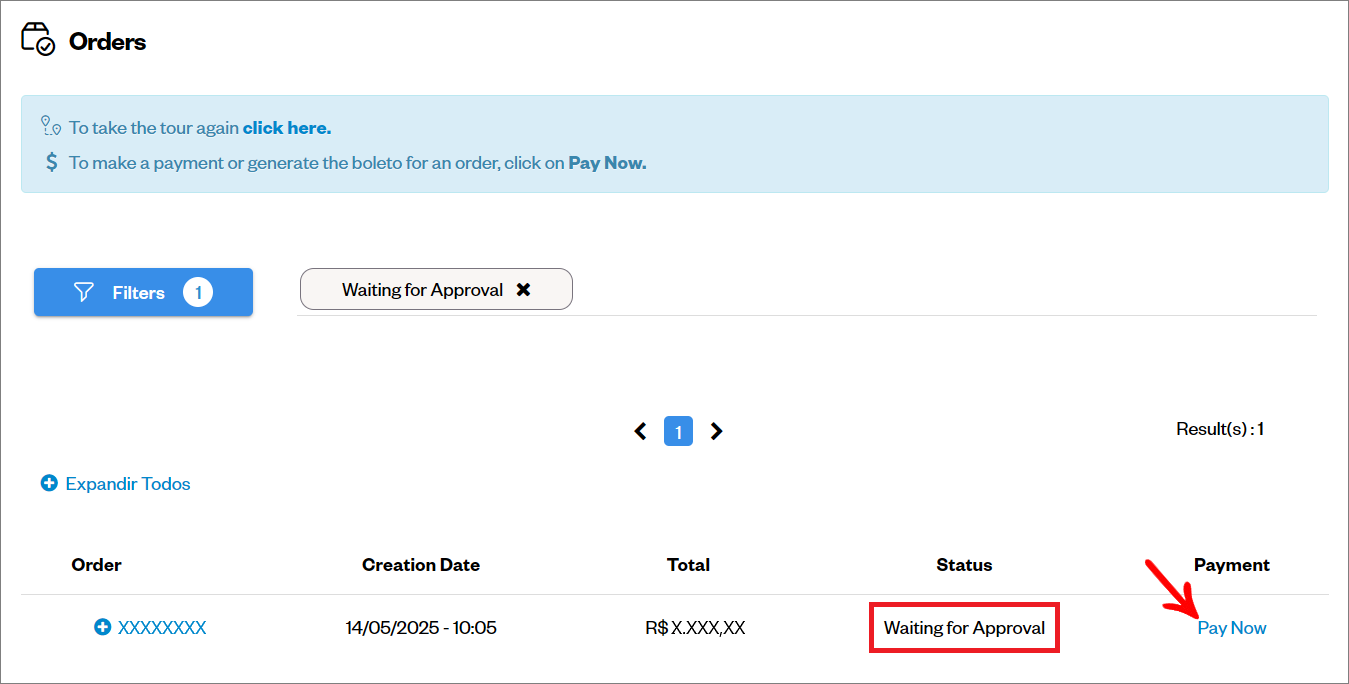
Task: Click the Orders page title
Action: pyautogui.click(x=107, y=42)
